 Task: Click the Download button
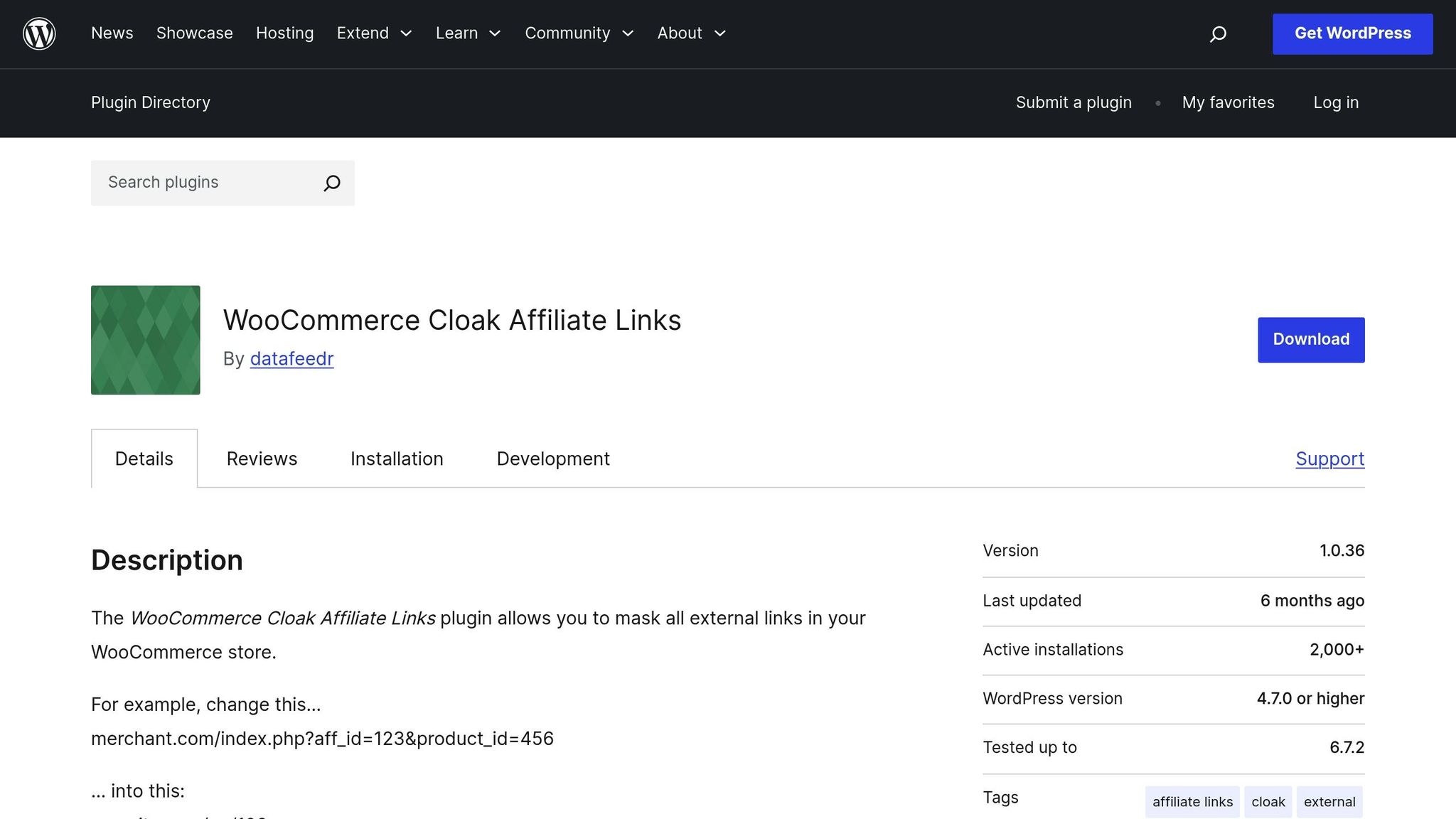tap(1311, 340)
